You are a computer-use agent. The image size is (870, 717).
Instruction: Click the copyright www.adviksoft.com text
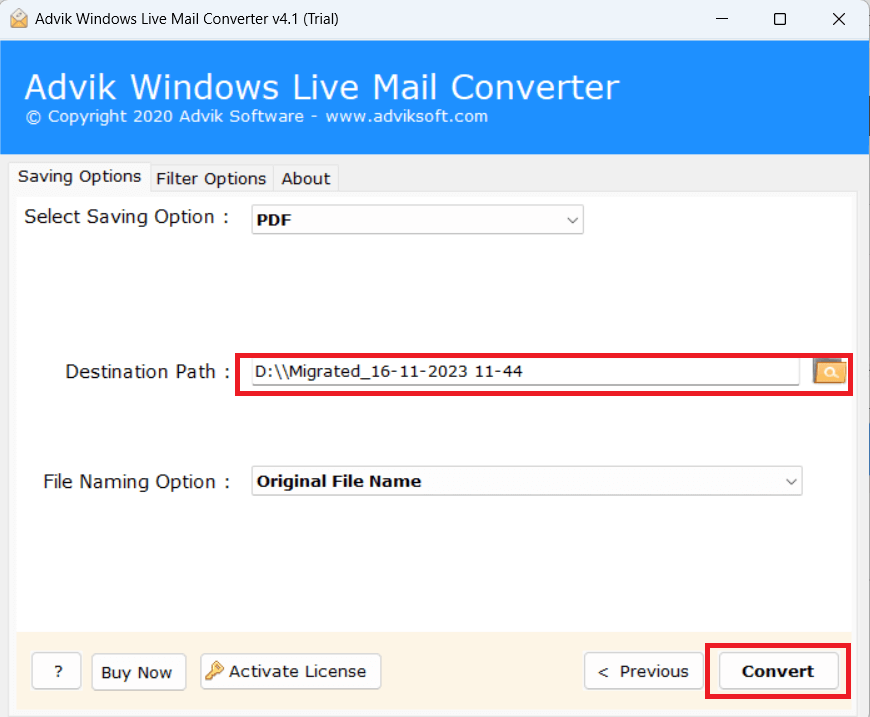(257, 117)
